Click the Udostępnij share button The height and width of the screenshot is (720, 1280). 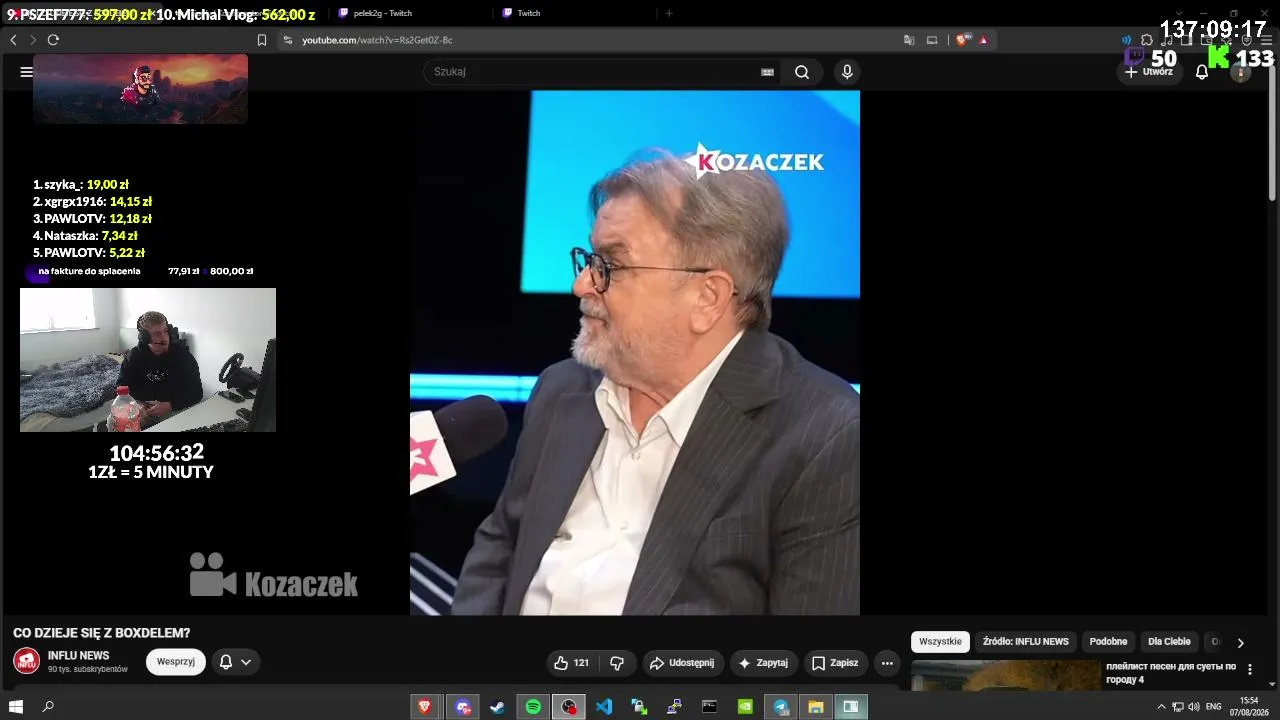click(682, 663)
